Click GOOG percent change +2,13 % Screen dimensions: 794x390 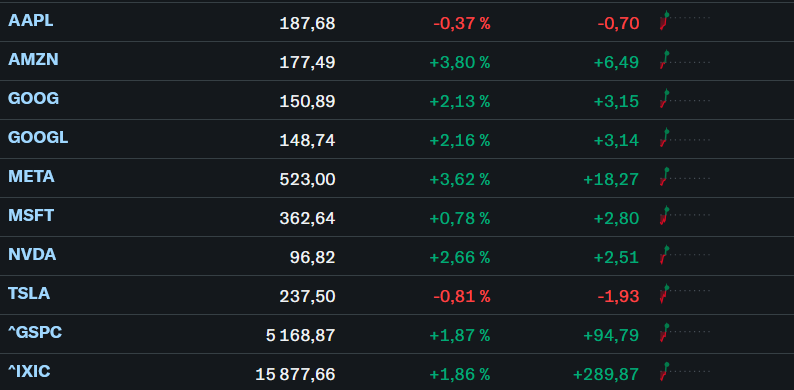point(460,101)
